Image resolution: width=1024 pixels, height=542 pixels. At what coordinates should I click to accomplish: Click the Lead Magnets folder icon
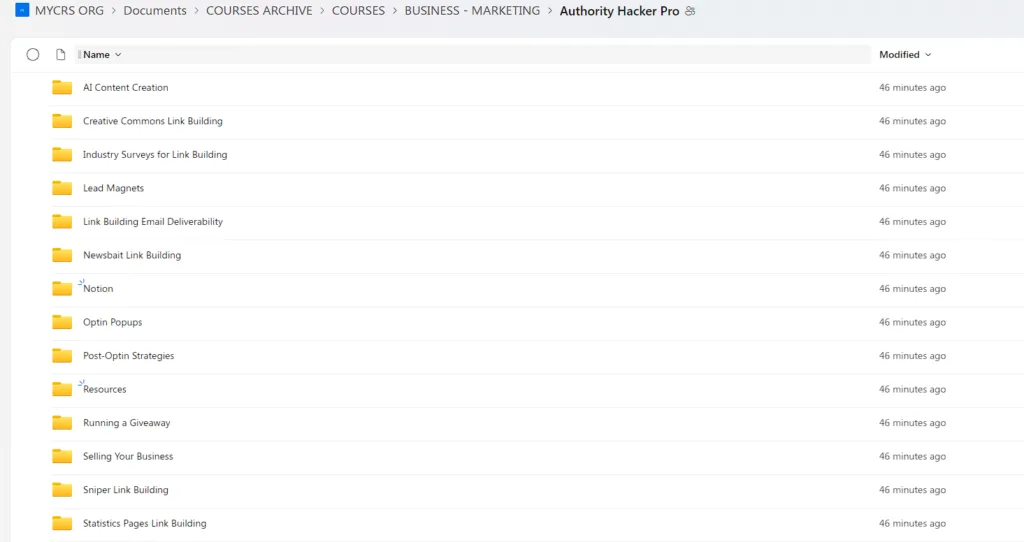pyautogui.click(x=62, y=188)
